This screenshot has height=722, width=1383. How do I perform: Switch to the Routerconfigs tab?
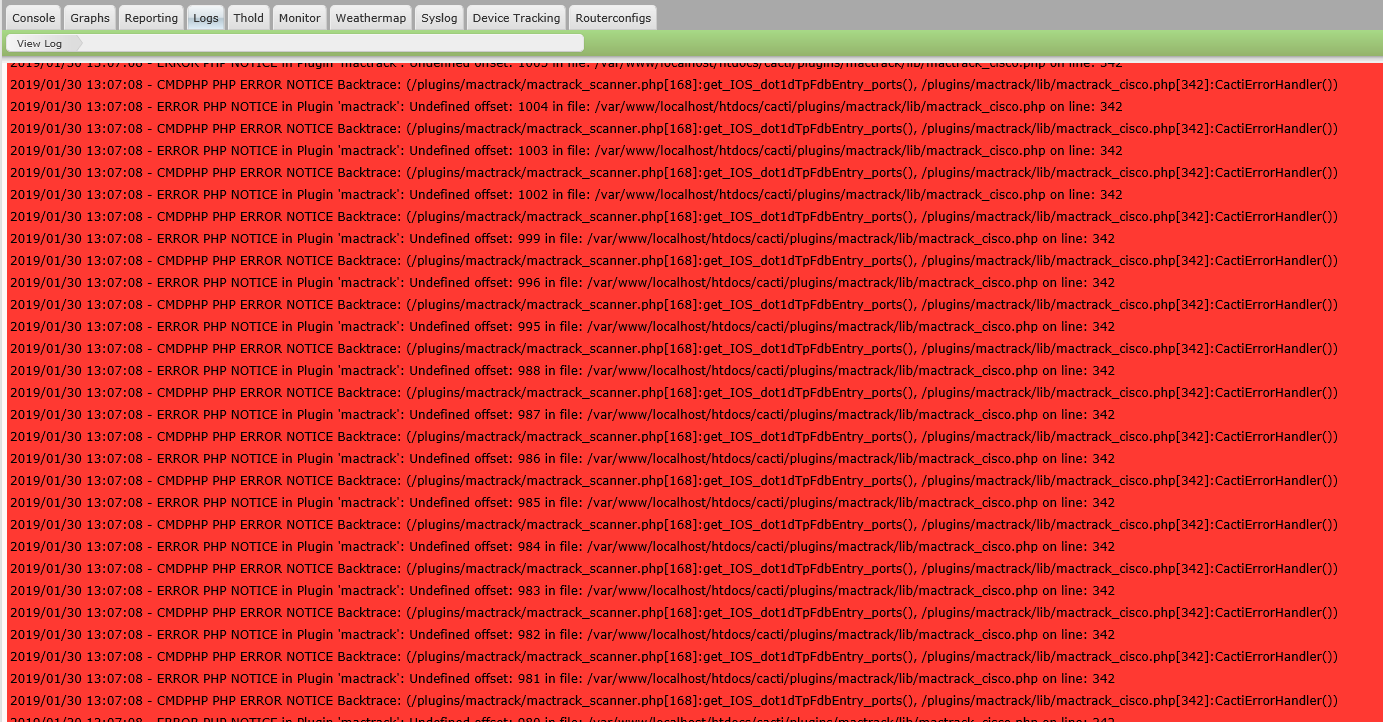tap(614, 17)
